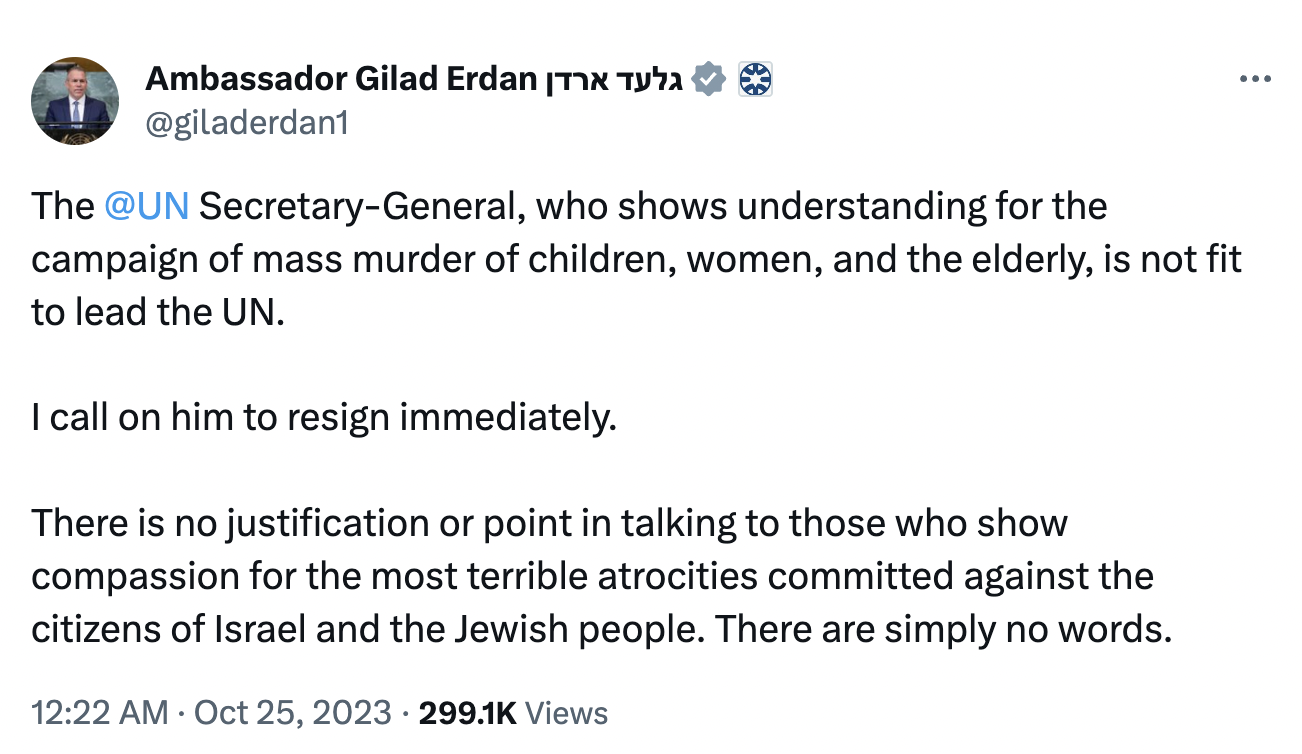Click the line starting "campaign of mass murder"
1302x754 pixels.
click(636, 259)
